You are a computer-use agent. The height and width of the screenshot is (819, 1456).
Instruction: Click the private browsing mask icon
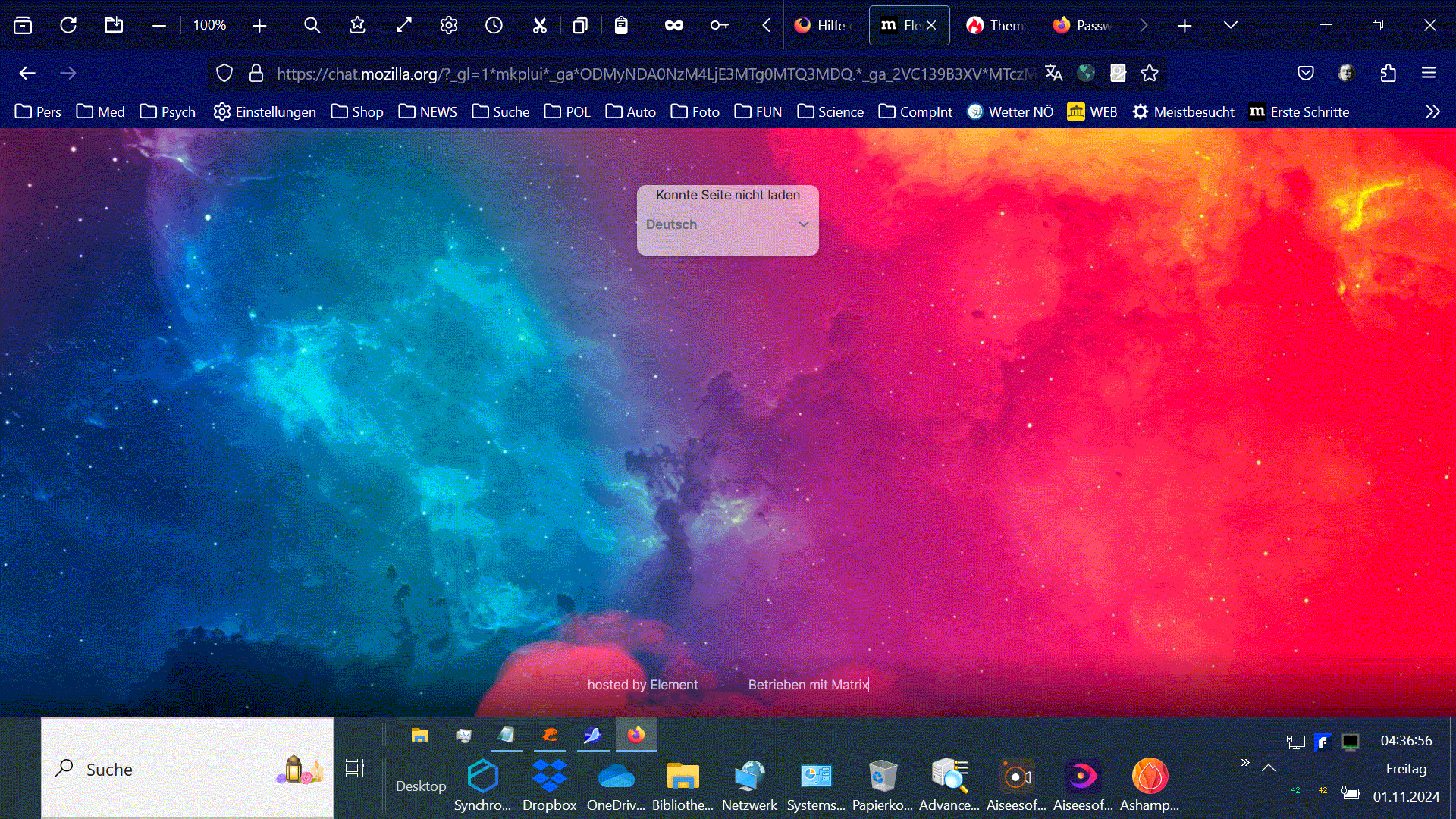click(673, 25)
